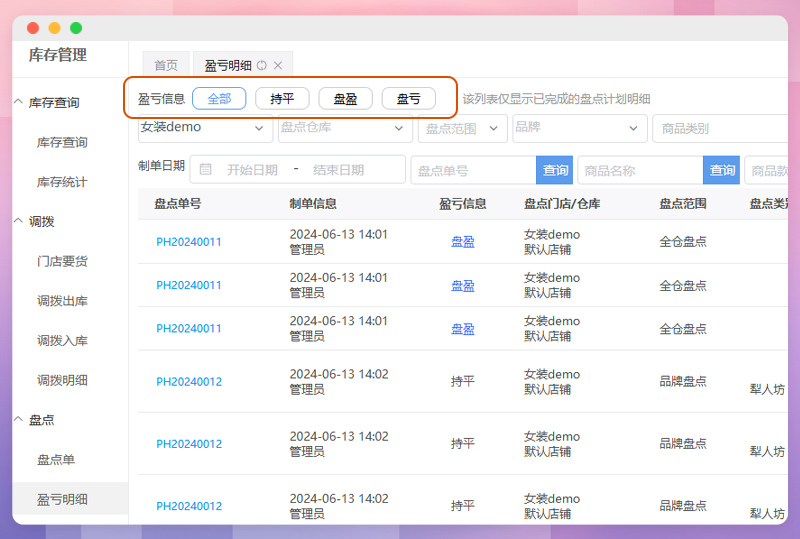Open the 盘点仓库 dropdown
Screen dimensions: 800x539
(x=343, y=128)
